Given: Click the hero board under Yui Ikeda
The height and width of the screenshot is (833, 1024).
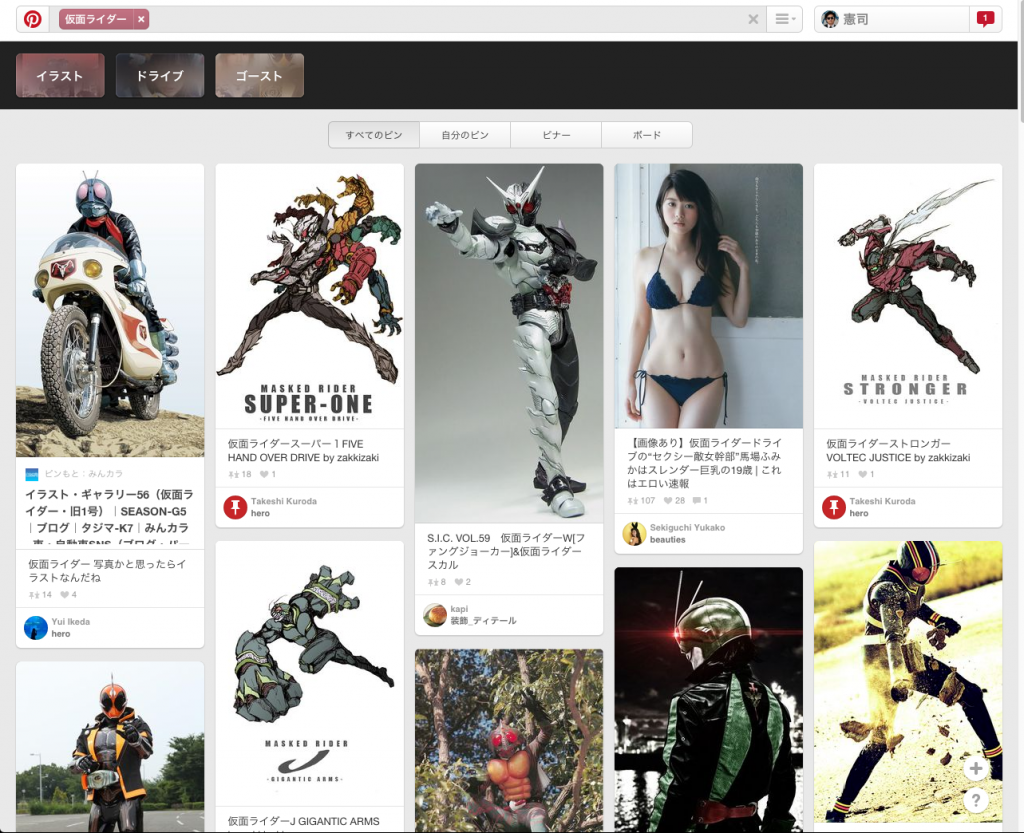Looking at the screenshot, I should click(61, 634).
